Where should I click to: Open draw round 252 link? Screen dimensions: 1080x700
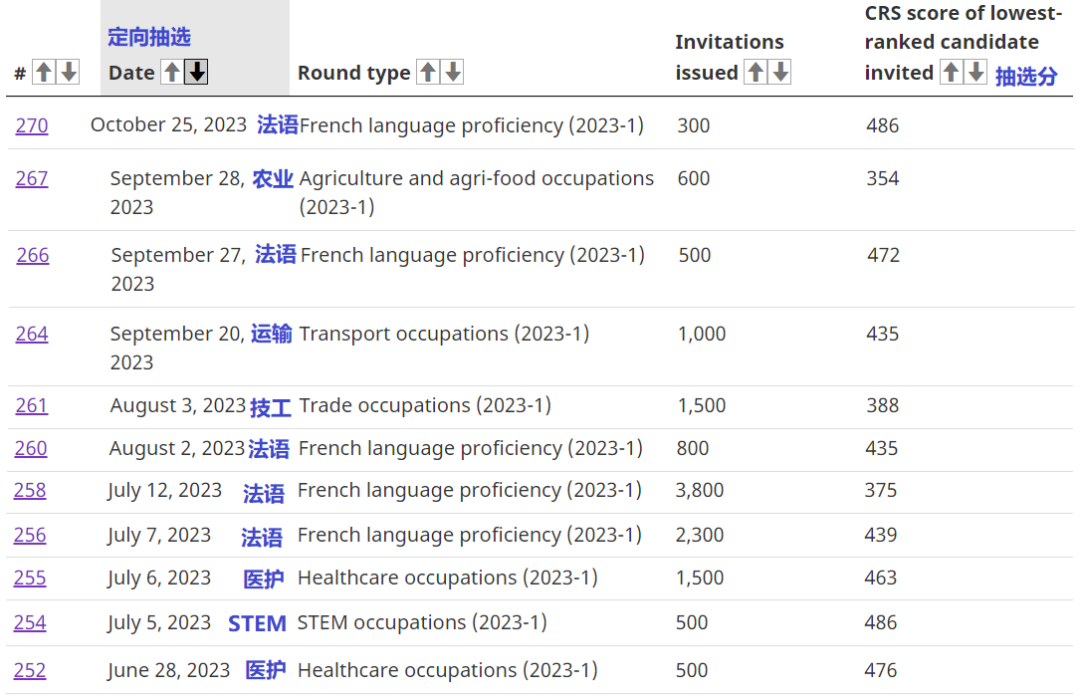tap(30, 671)
